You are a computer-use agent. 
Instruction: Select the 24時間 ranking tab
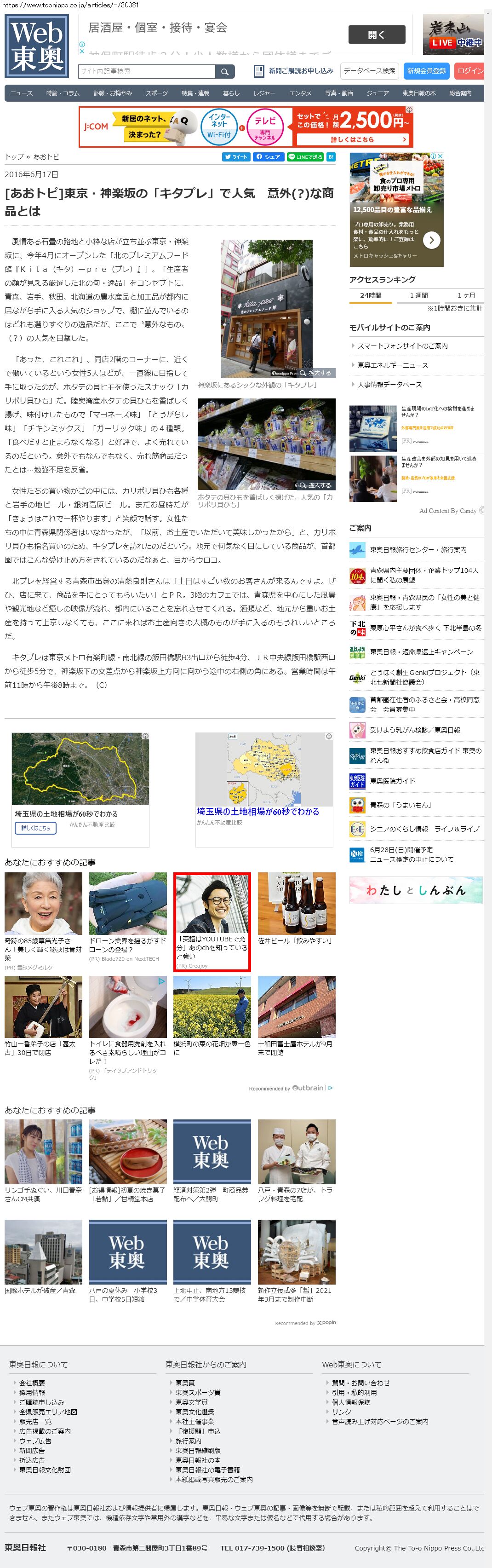pos(370,295)
